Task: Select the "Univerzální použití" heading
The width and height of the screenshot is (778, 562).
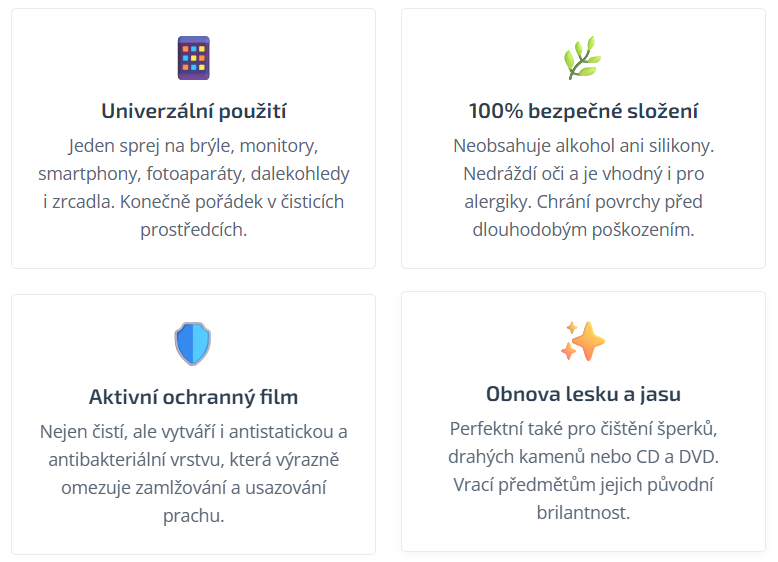Action: [x=194, y=111]
